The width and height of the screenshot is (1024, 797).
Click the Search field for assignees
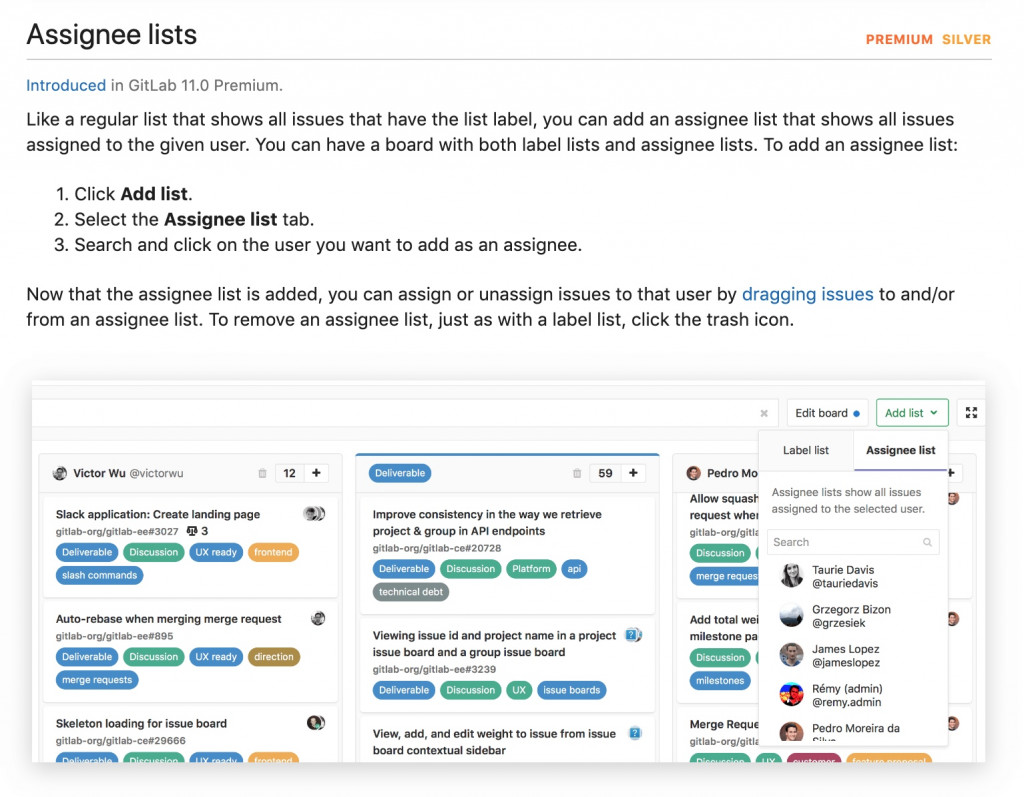coord(845,542)
